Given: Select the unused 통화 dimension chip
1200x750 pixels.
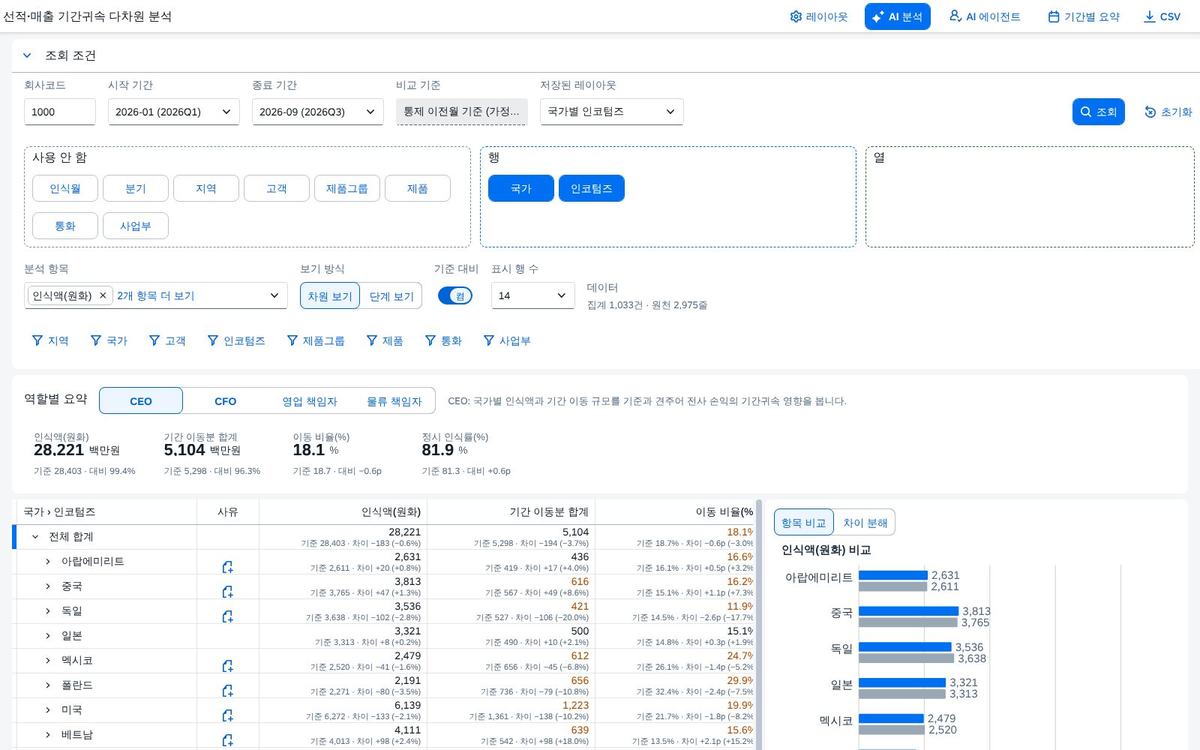Looking at the screenshot, I should coord(65,226).
